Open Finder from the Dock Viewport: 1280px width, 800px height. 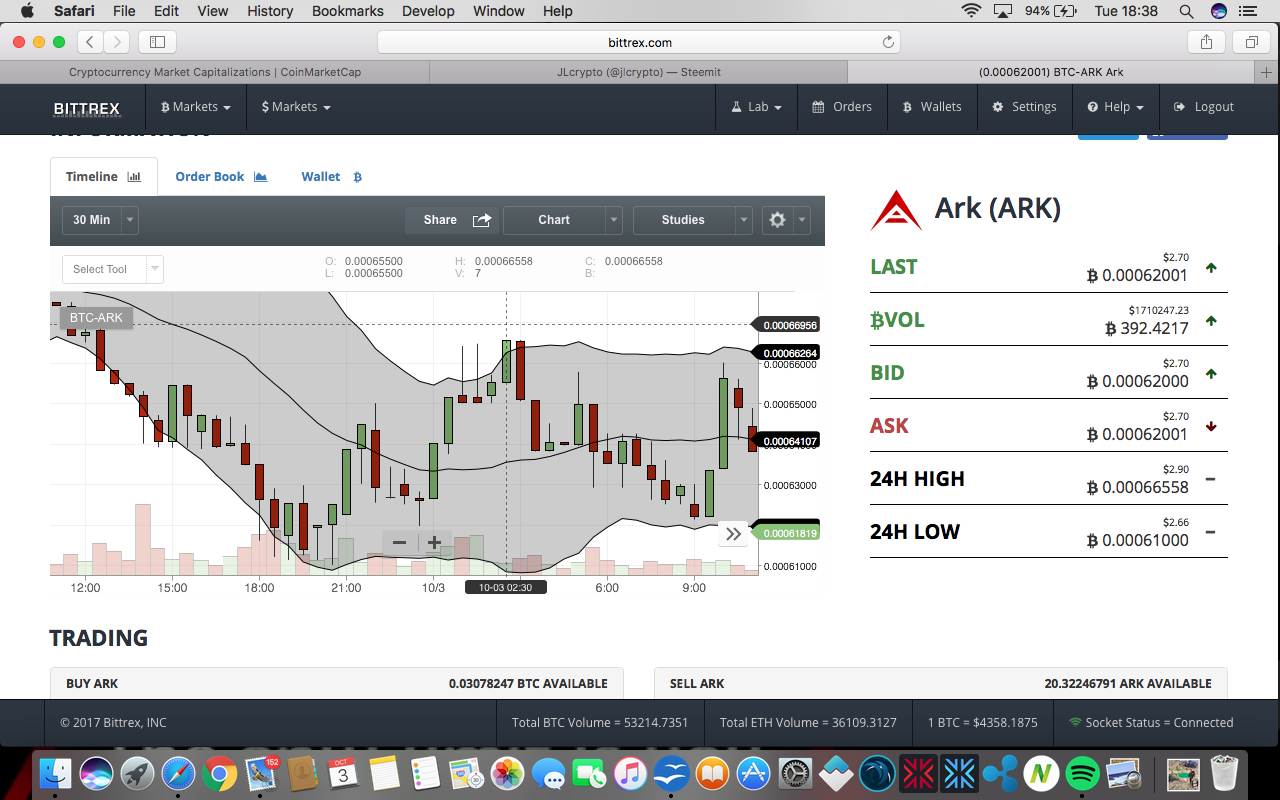pyautogui.click(x=55, y=773)
